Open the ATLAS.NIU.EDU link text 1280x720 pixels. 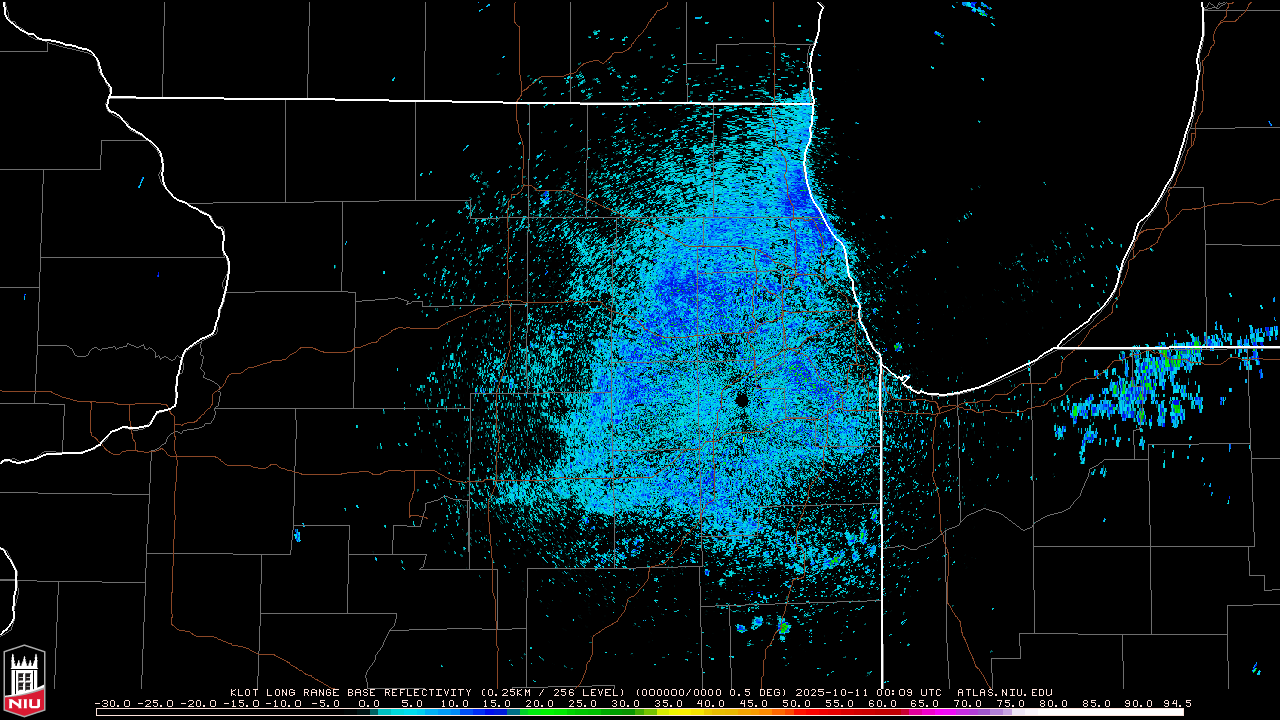tap(1004, 692)
